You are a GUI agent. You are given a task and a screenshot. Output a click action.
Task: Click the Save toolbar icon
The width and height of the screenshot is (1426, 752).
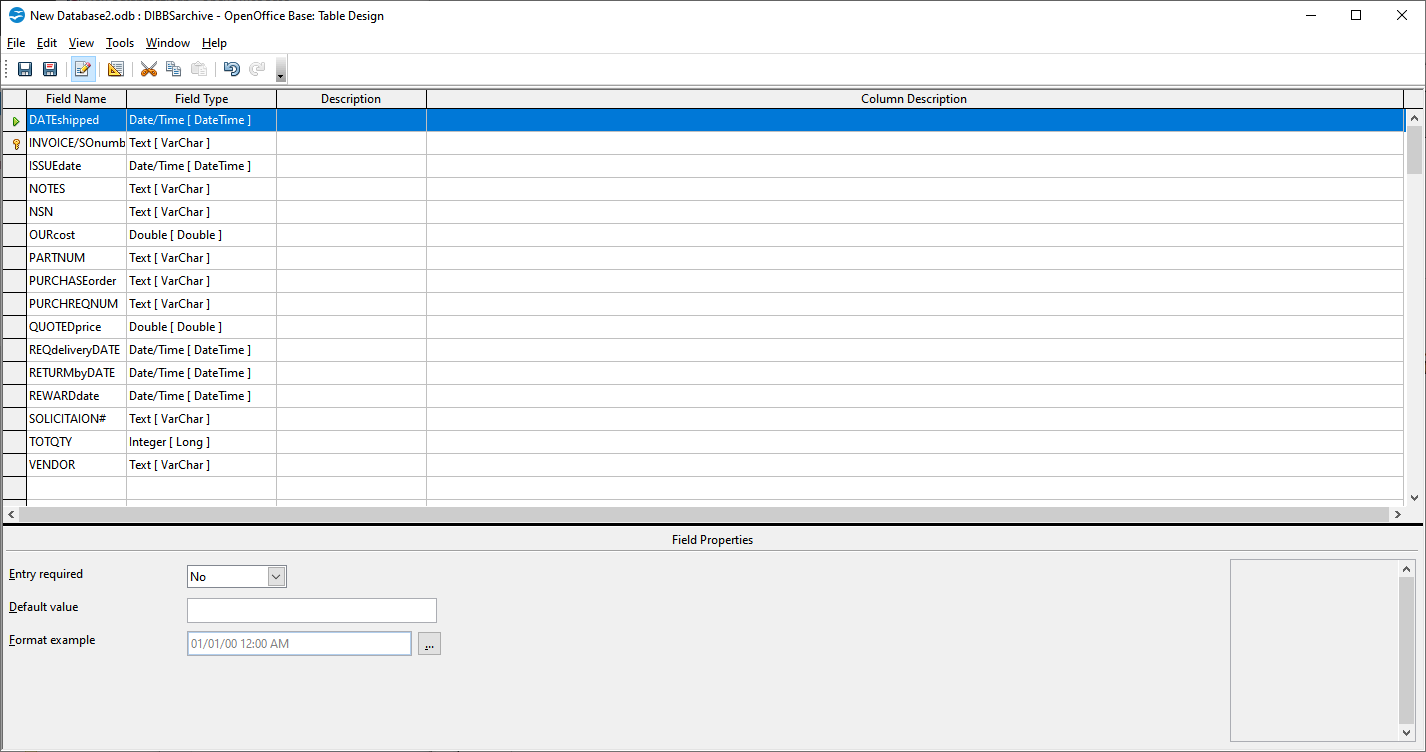click(x=25, y=69)
